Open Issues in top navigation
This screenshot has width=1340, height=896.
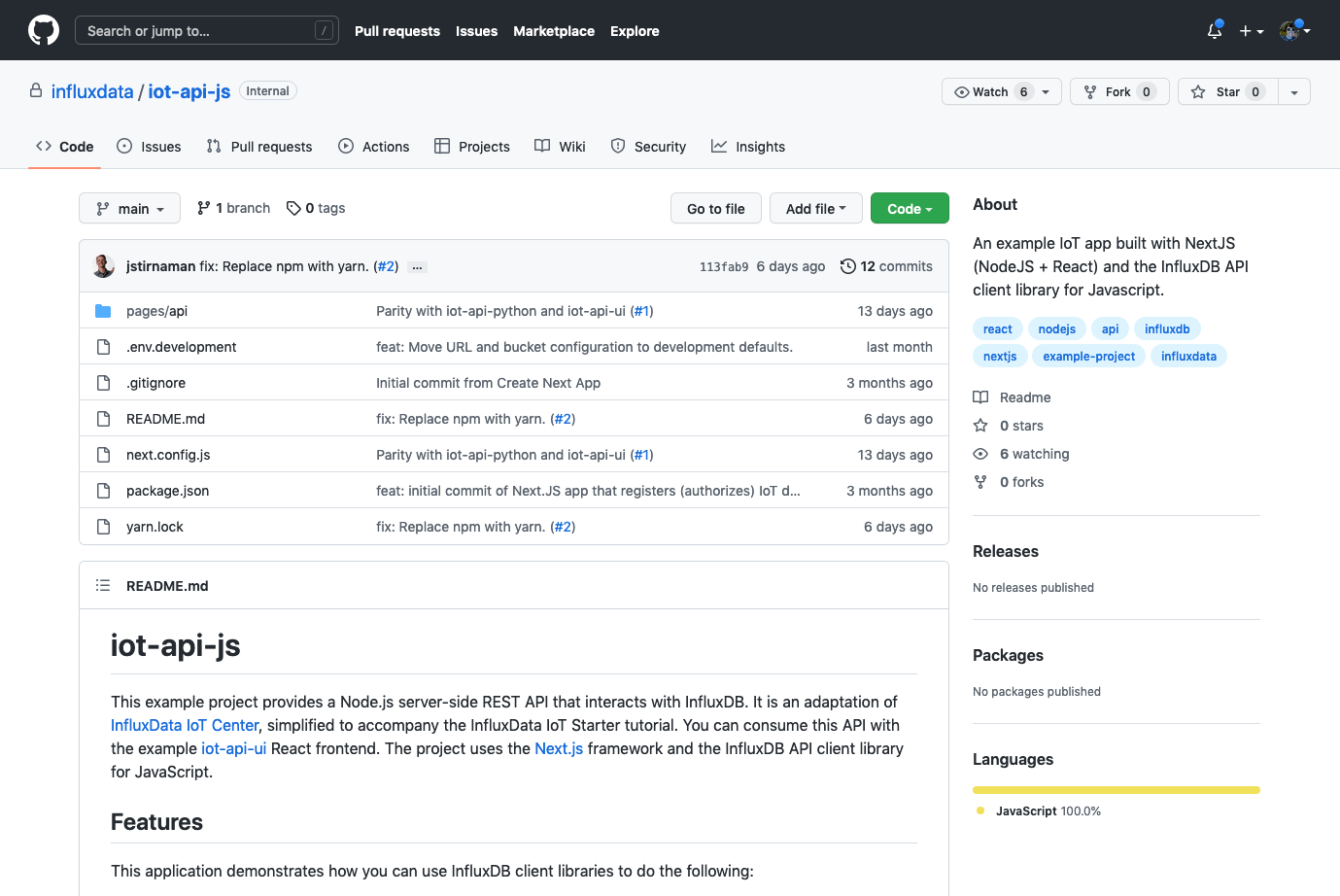pyautogui.click(x=476, y=31)
